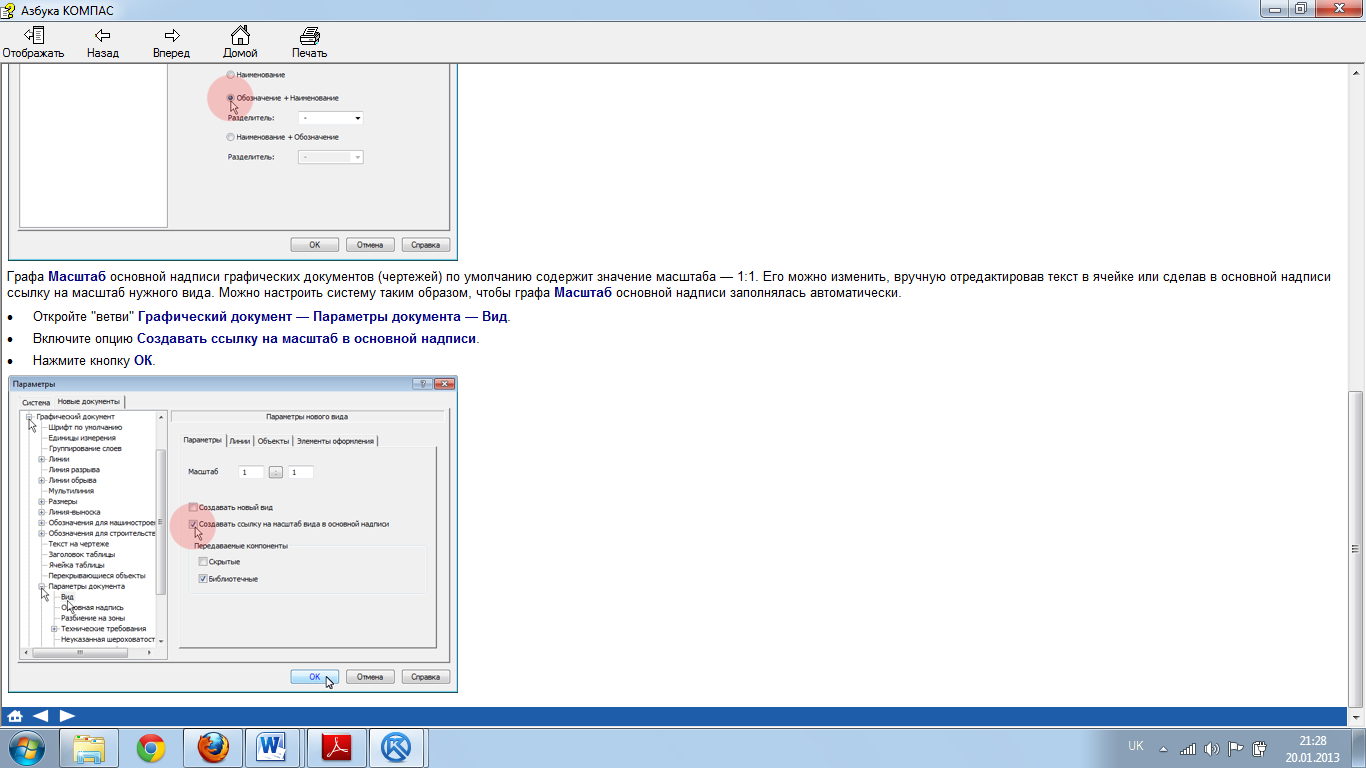
Task: Select the Наименование radio button
Action: 231,75
